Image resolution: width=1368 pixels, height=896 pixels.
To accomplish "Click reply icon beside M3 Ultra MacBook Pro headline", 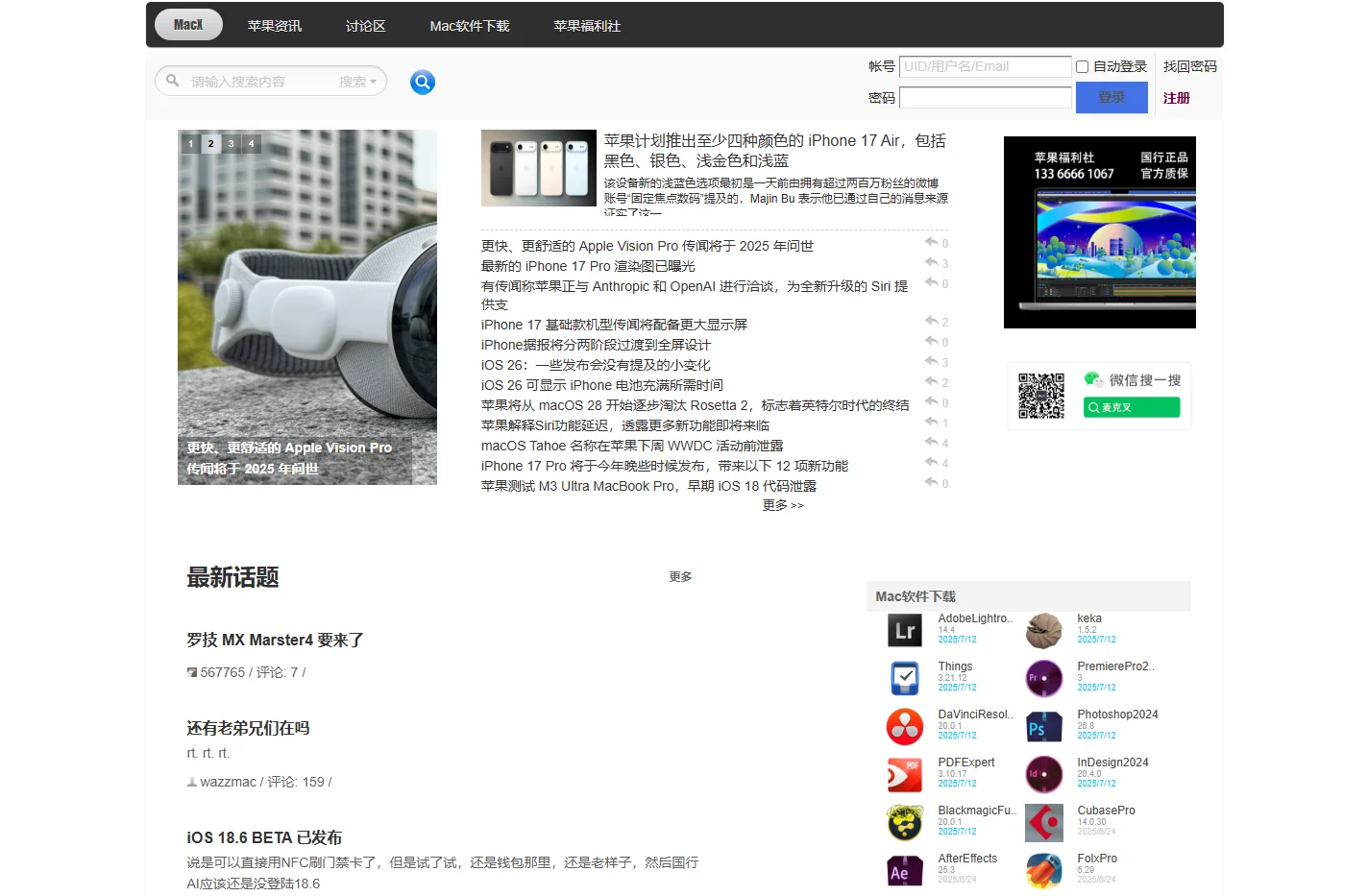I will pos(931,482).
